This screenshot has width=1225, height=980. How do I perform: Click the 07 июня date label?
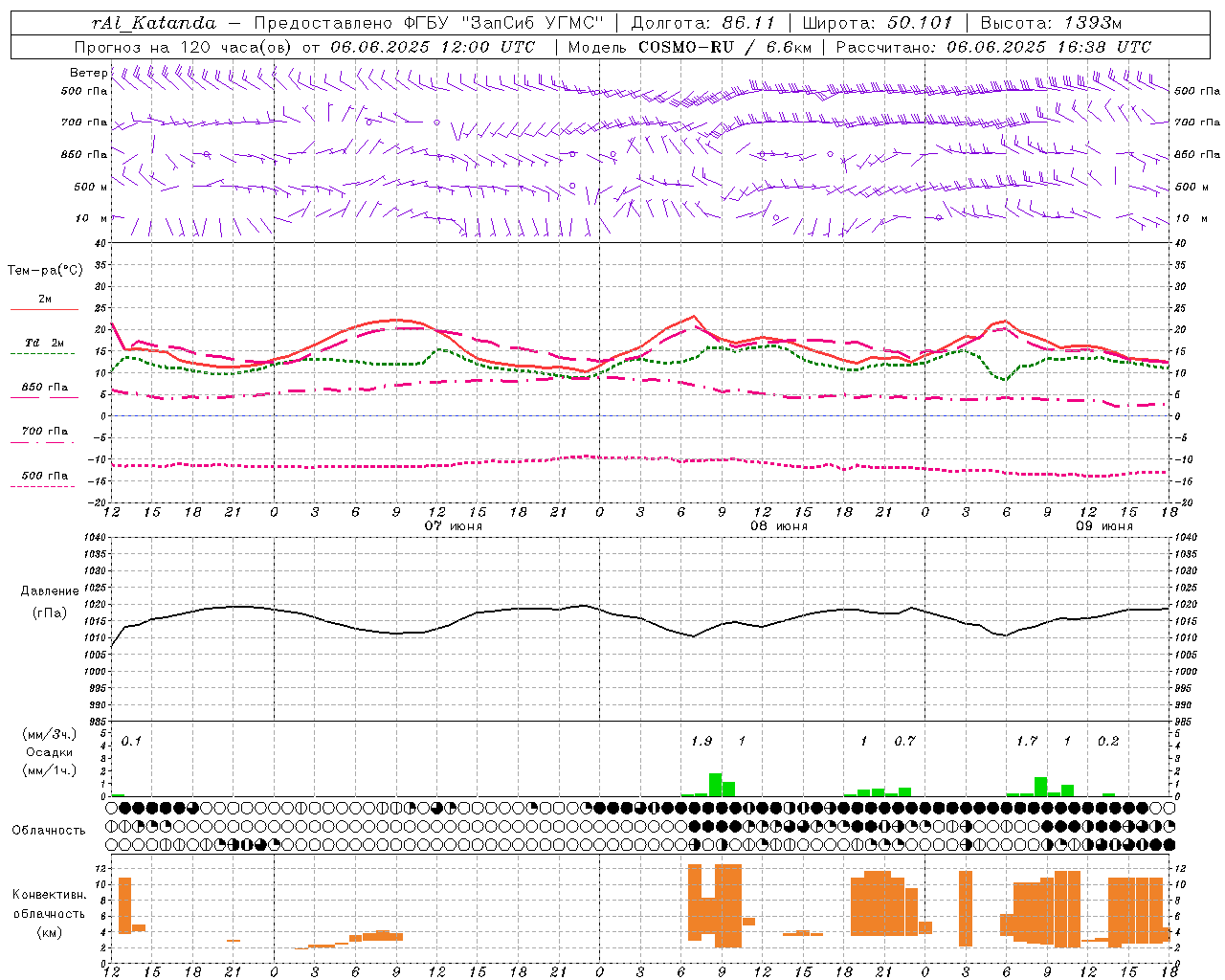[x=454, y=526]
